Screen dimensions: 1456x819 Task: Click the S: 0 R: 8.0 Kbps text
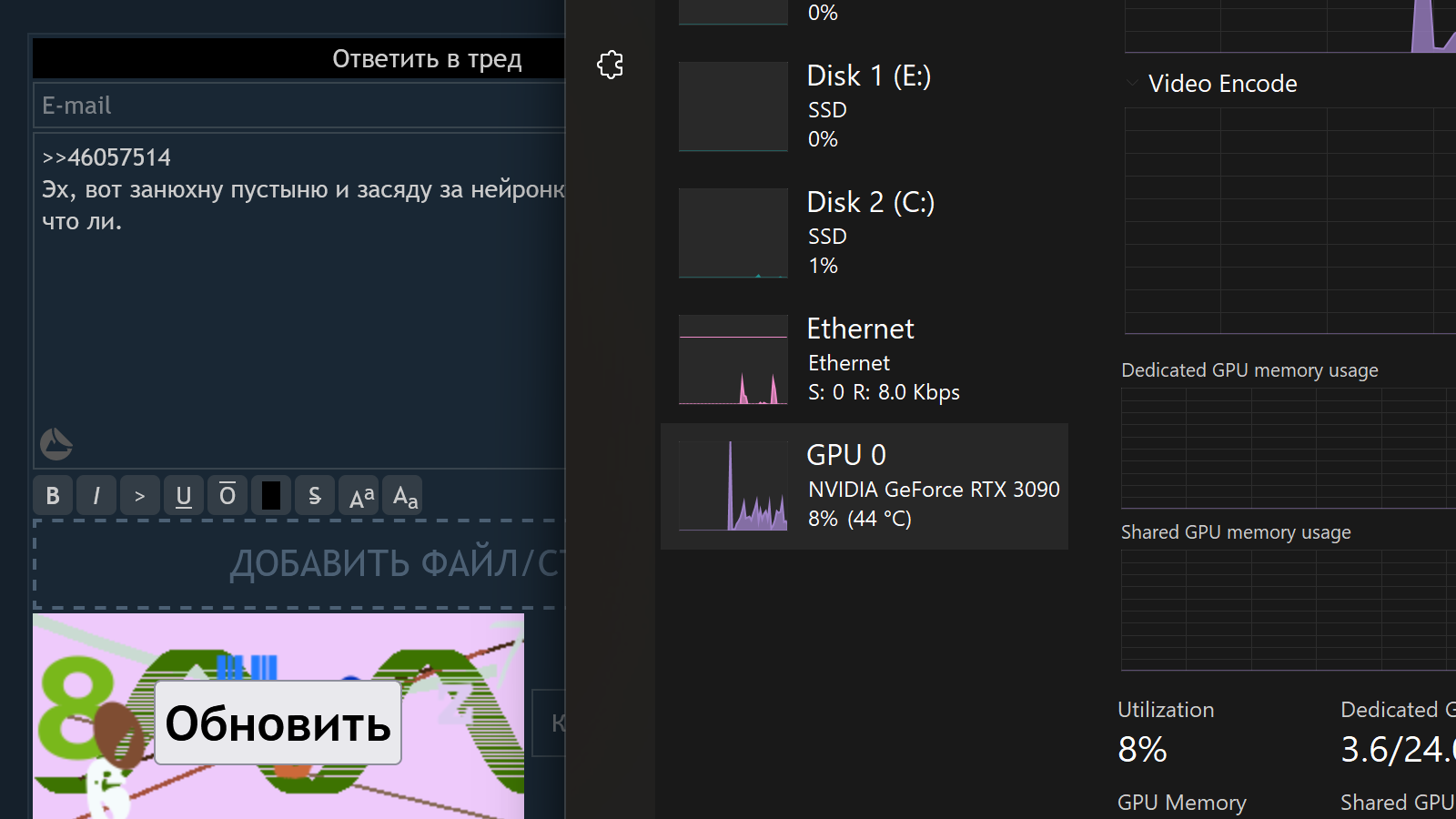884,392
